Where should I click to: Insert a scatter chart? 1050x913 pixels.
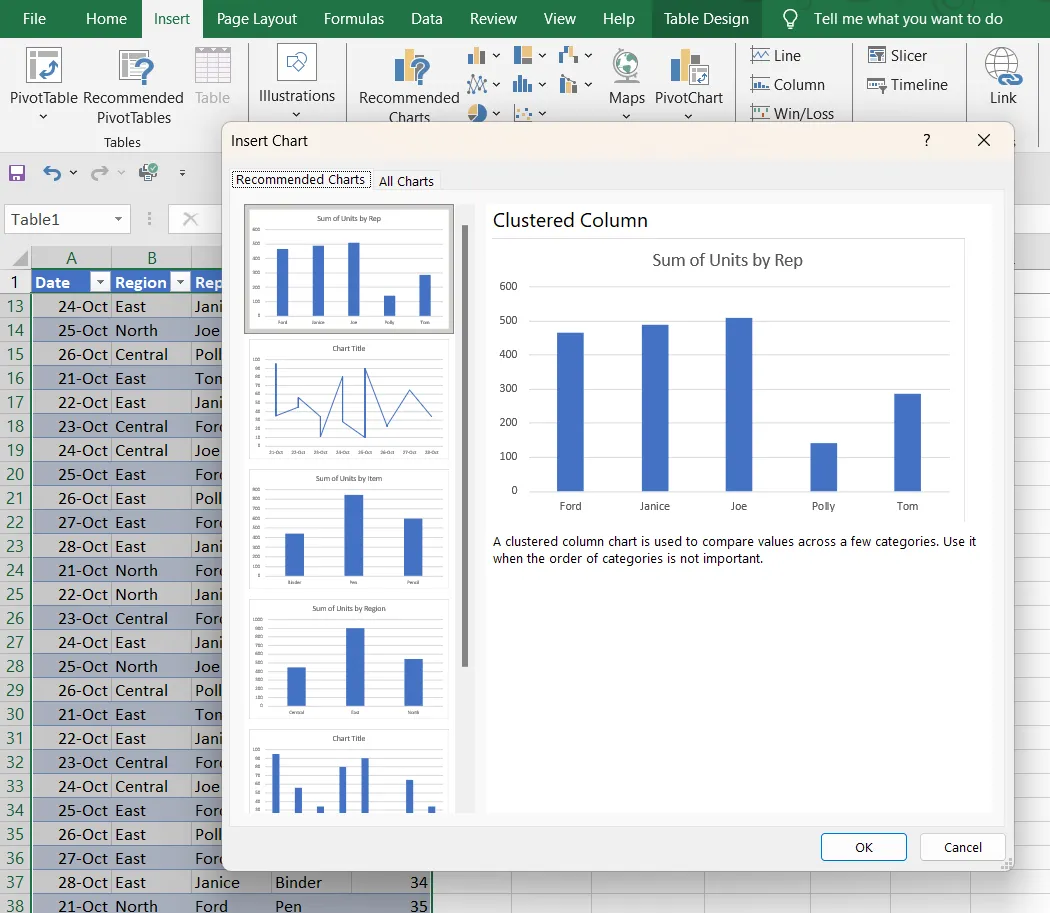click(x=524, y=112)
